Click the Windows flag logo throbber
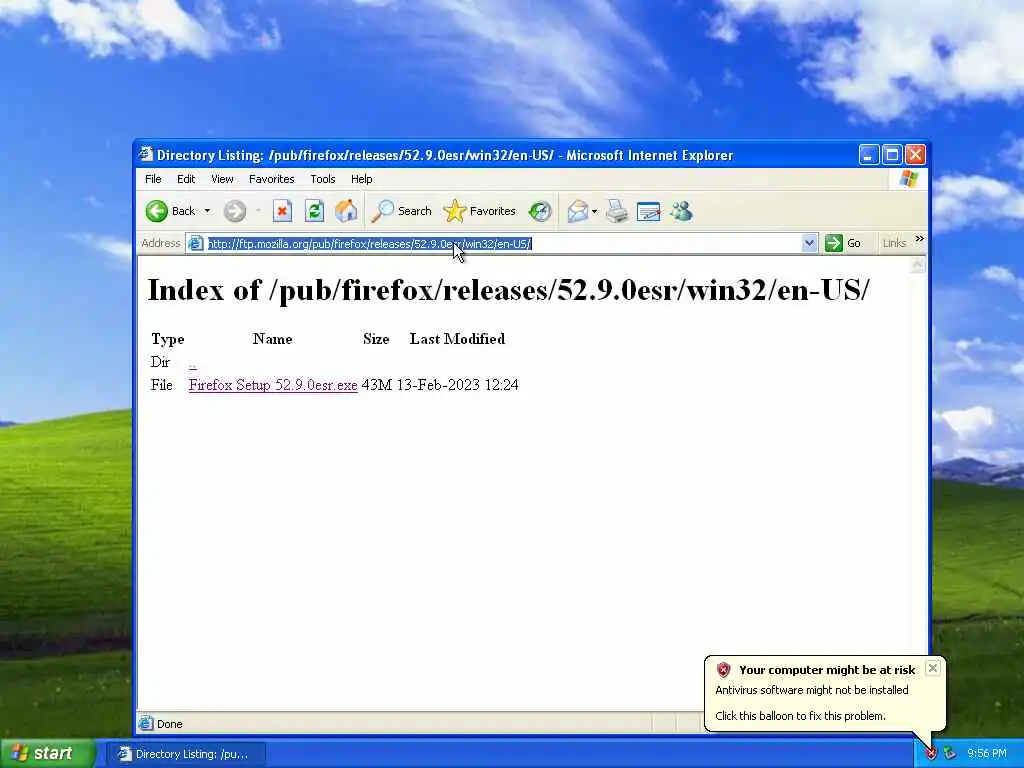The height and width of the screenshot is (768, 1024). pyautogui.click(x=908, y=179)
